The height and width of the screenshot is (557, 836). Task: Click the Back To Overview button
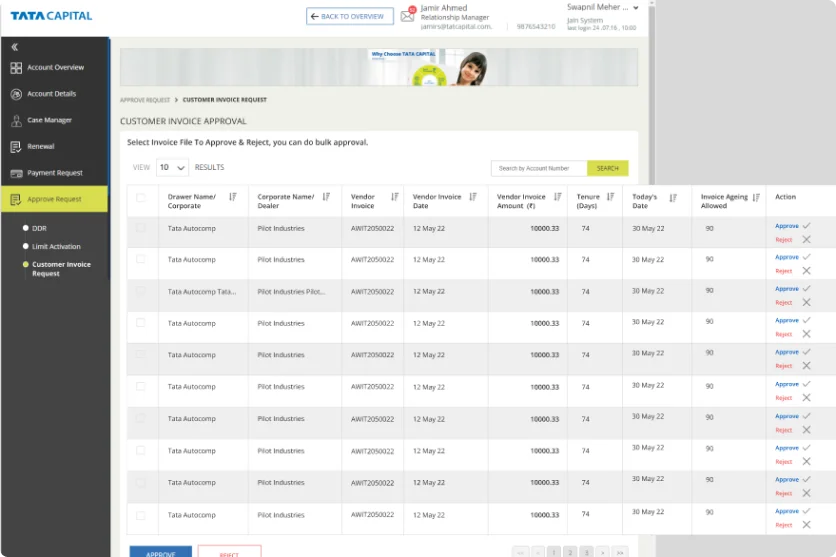click(x=350, y=17)
